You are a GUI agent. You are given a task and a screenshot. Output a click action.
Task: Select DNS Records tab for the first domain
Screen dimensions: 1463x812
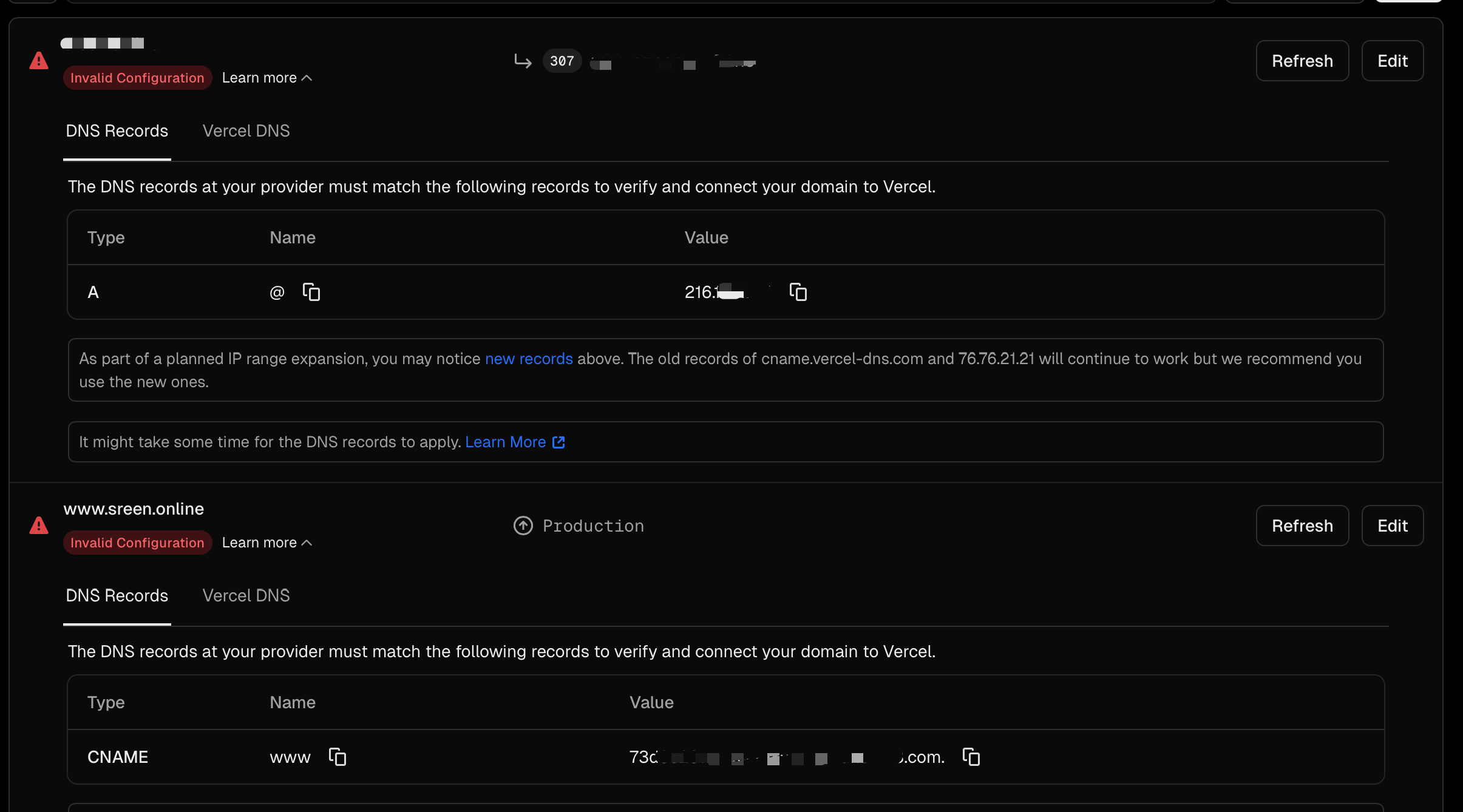117,131
